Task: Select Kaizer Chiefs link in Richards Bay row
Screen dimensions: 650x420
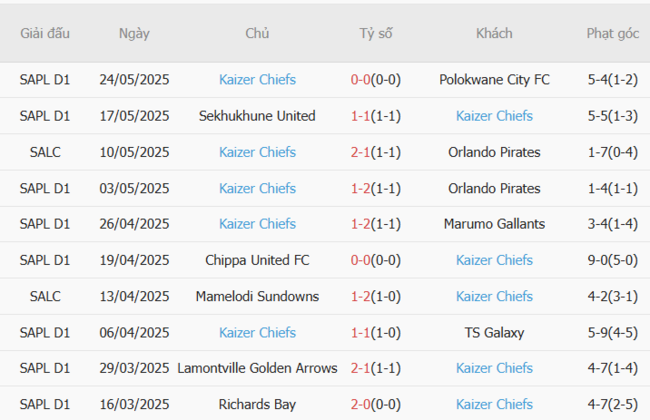Action: click(x=494, y=404)
